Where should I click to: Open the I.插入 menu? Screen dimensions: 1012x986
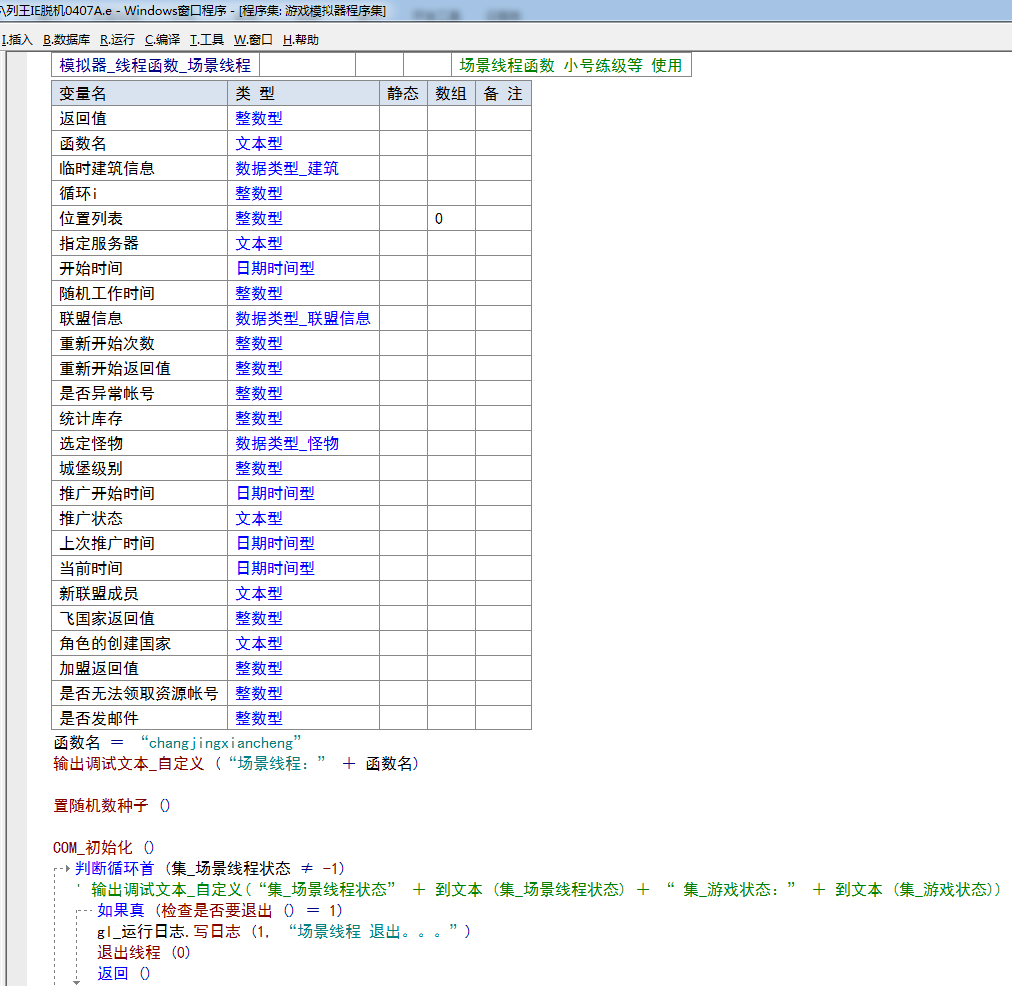click(18, 40)
